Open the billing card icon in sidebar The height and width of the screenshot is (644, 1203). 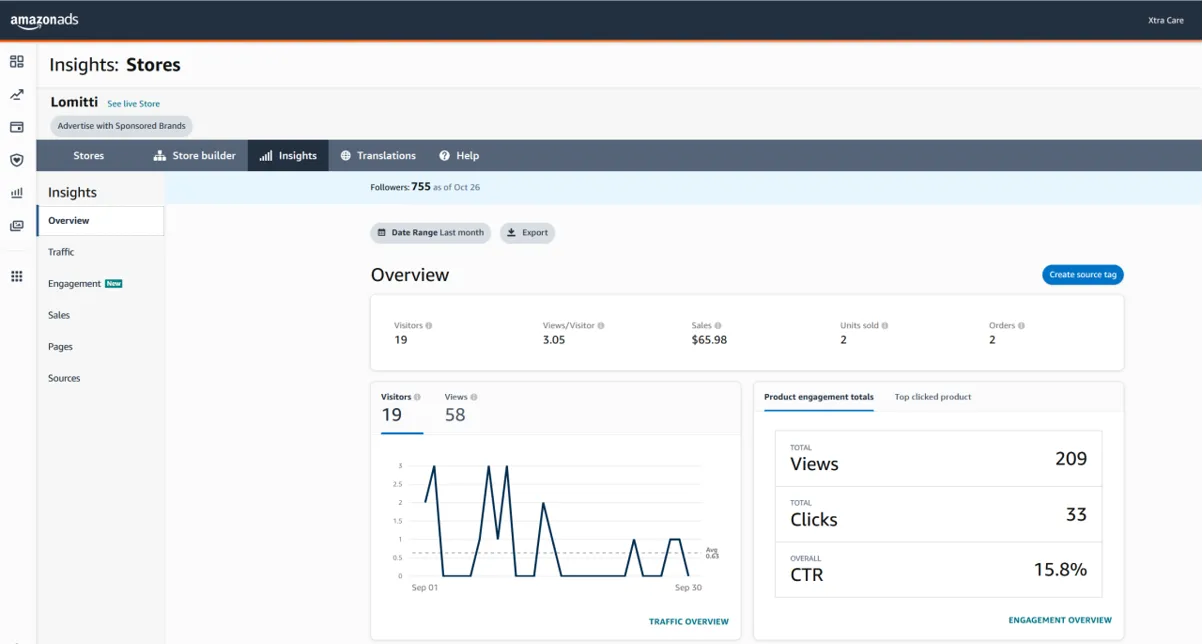[16, 127]
